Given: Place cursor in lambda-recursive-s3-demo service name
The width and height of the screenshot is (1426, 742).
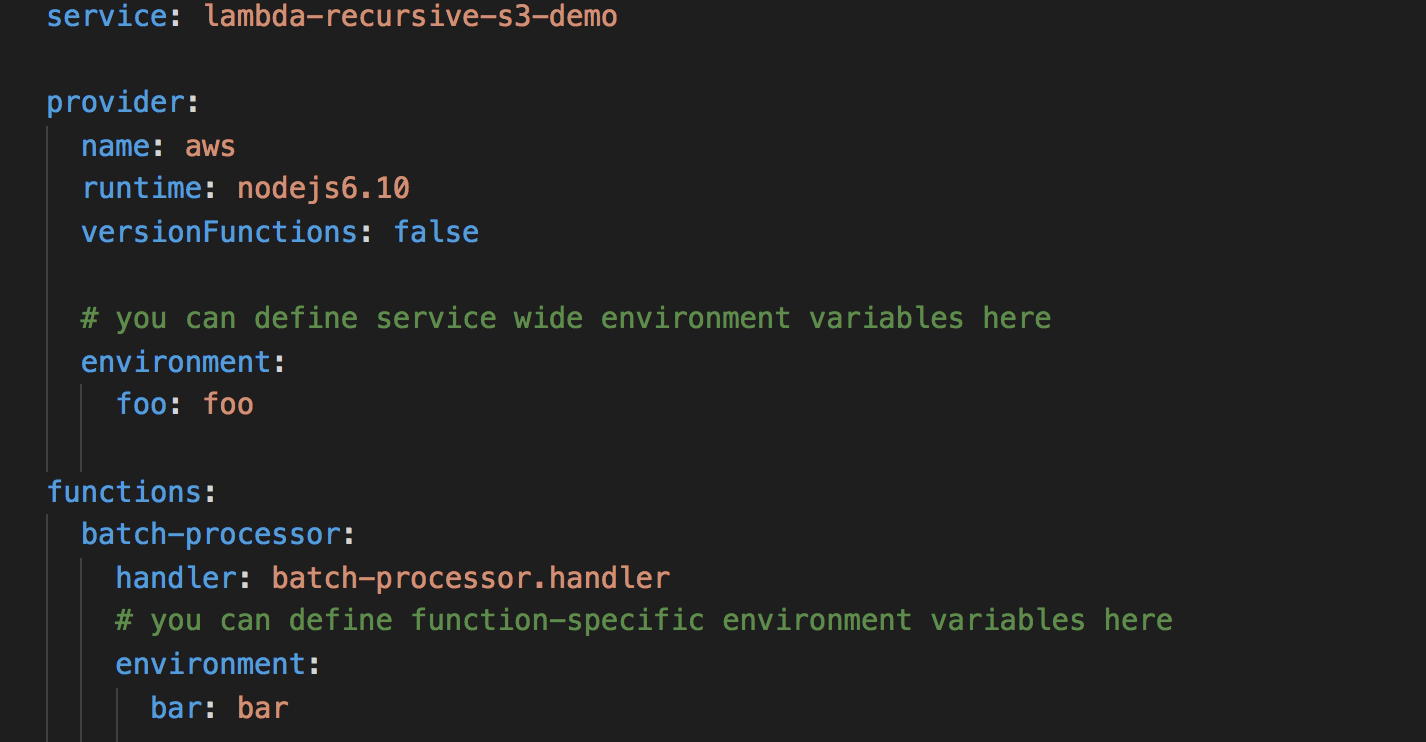Looking at the screenshot, I should coord(411,17).
